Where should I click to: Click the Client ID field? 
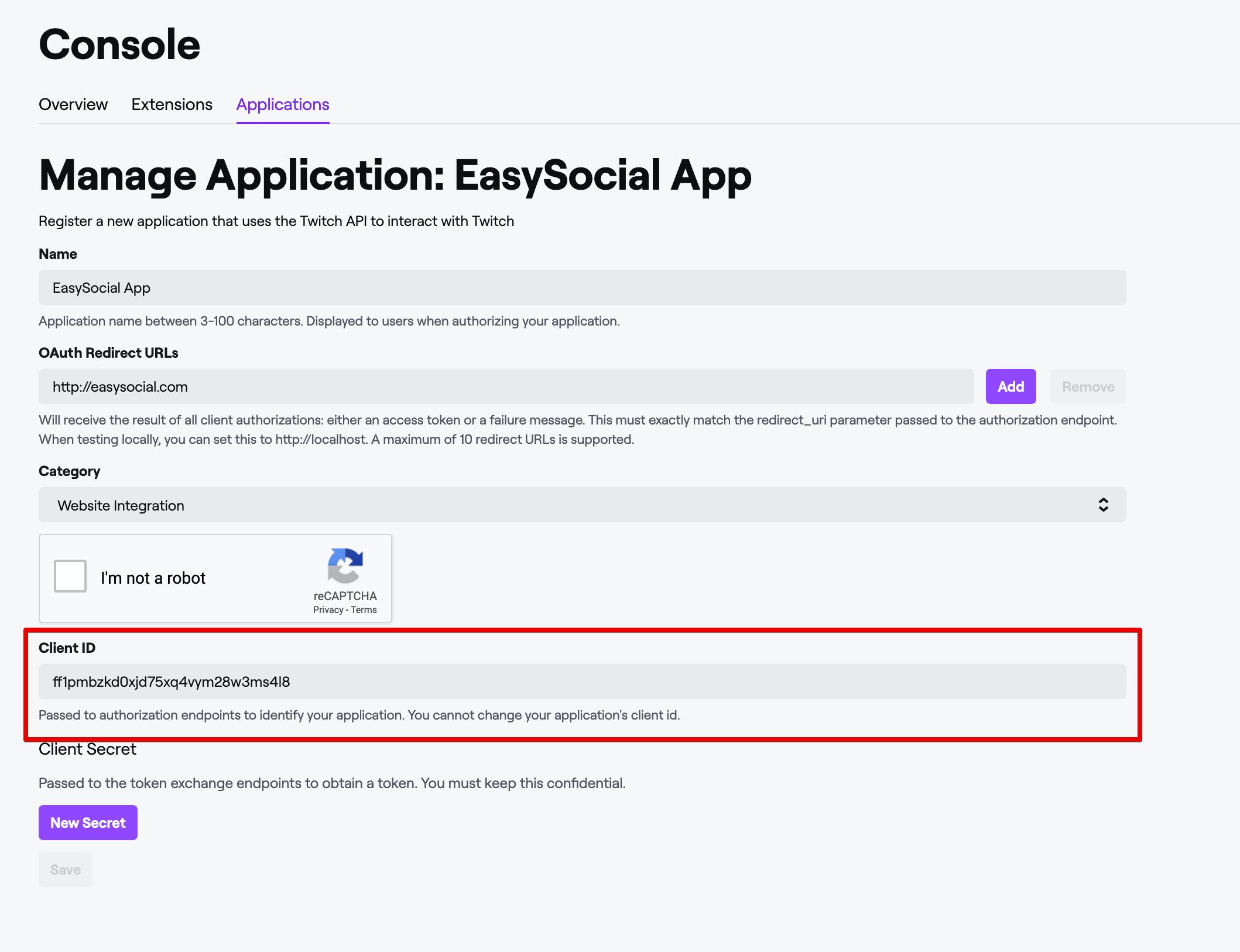point(583,682)
